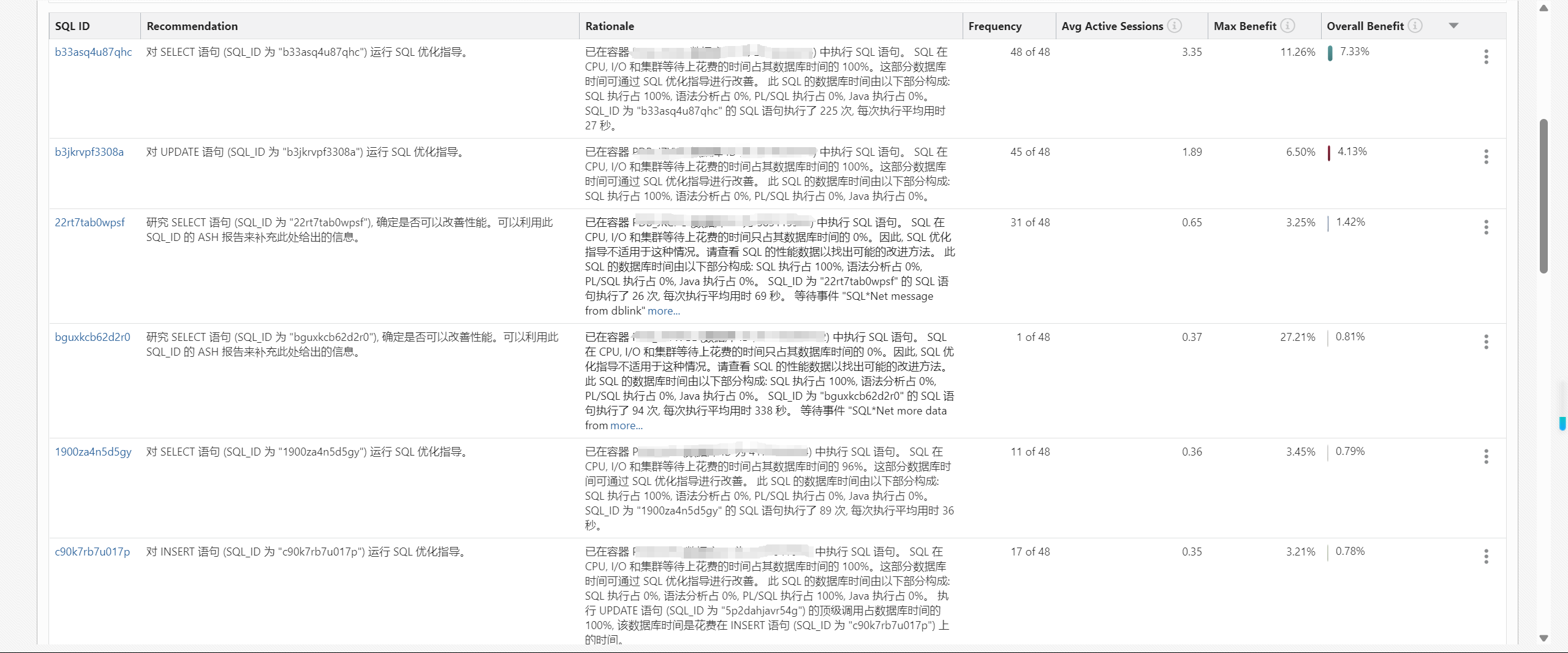The image size is (1568, 653).
Task: Open SQL ID c90k7rb7u017p link
Action: tap(93, 552)
